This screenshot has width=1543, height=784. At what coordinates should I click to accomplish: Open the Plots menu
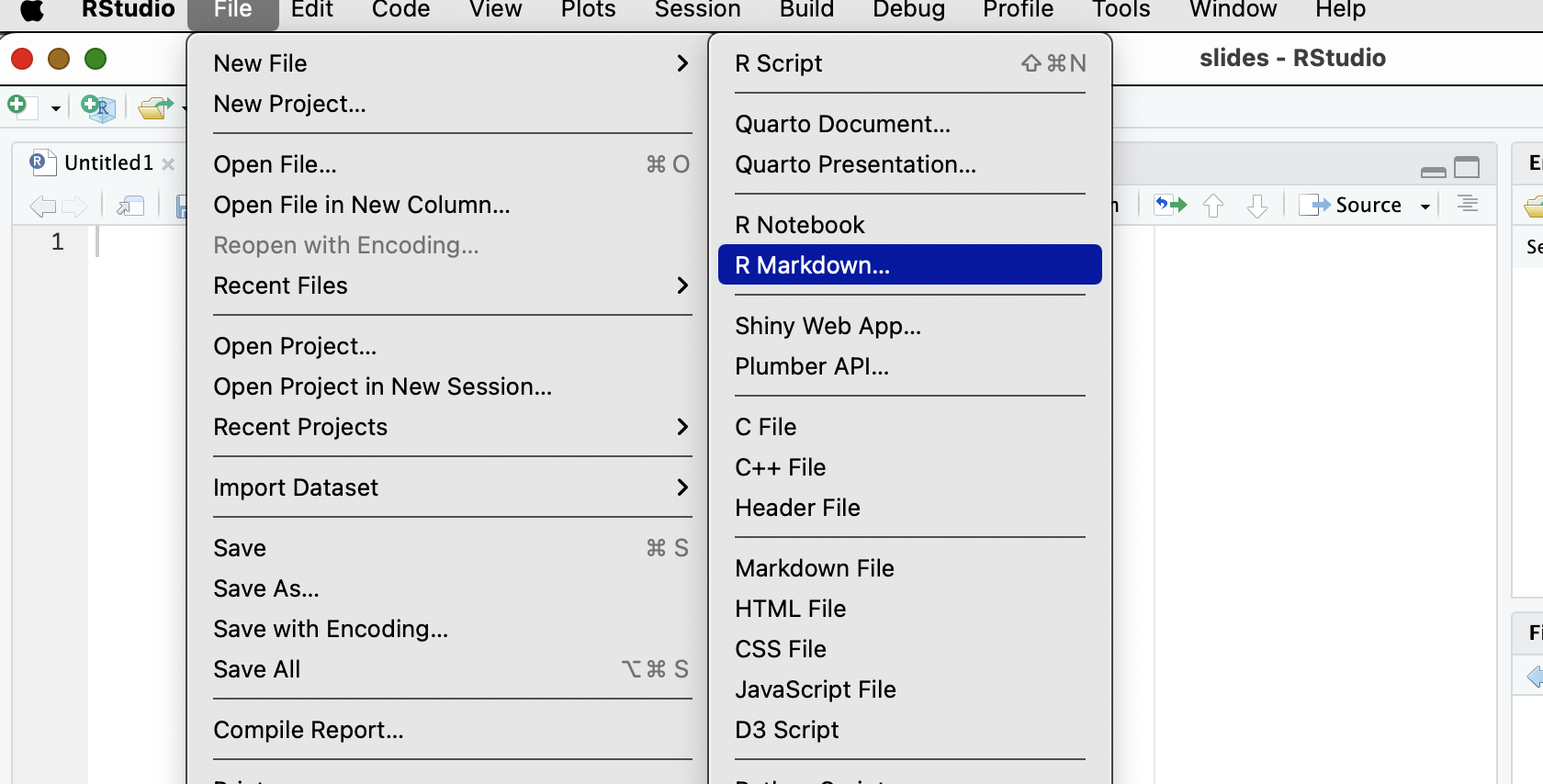(x=588, y=9)
